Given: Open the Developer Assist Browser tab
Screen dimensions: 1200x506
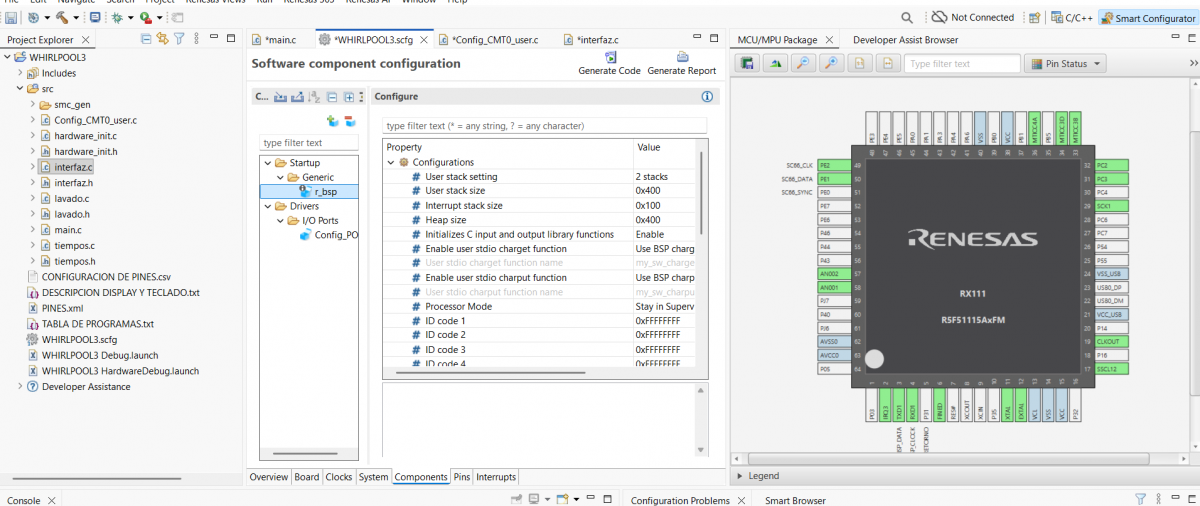Looking at the screenshot, I should click(905, 40).
